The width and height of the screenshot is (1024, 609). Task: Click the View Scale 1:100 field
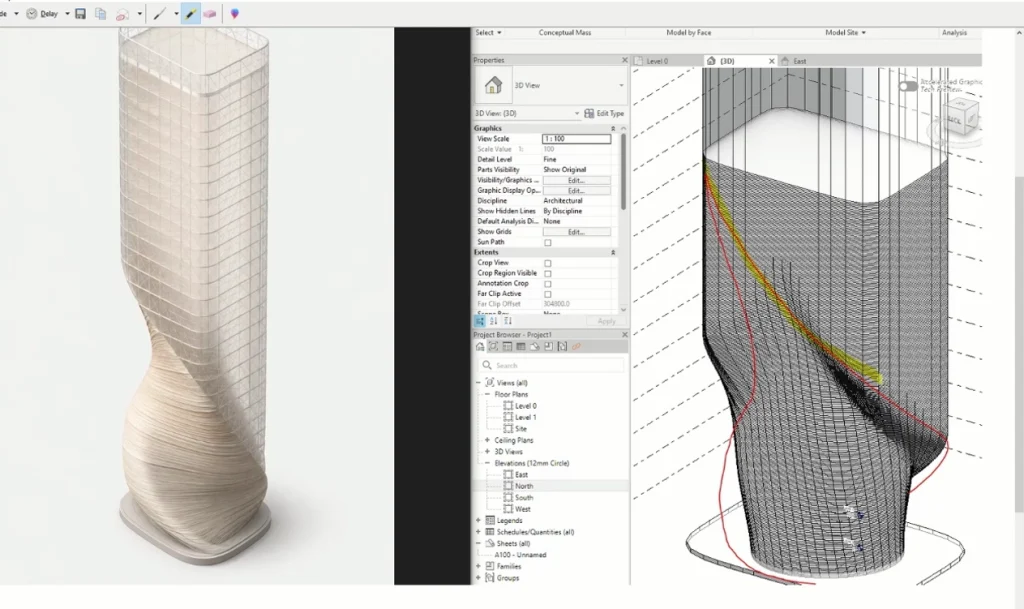click(577, 139)
